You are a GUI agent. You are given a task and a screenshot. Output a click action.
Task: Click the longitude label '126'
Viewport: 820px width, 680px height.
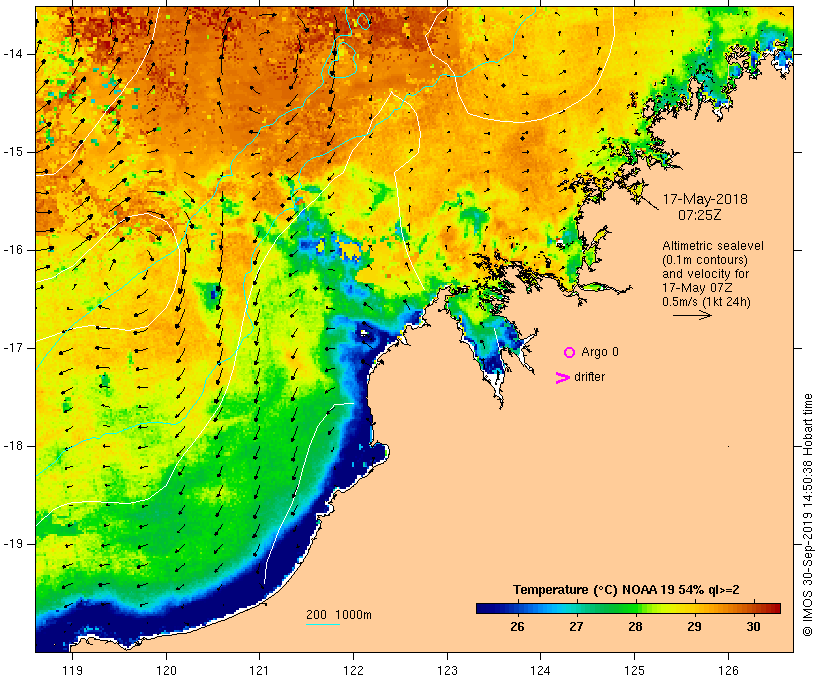click(728, 670)
